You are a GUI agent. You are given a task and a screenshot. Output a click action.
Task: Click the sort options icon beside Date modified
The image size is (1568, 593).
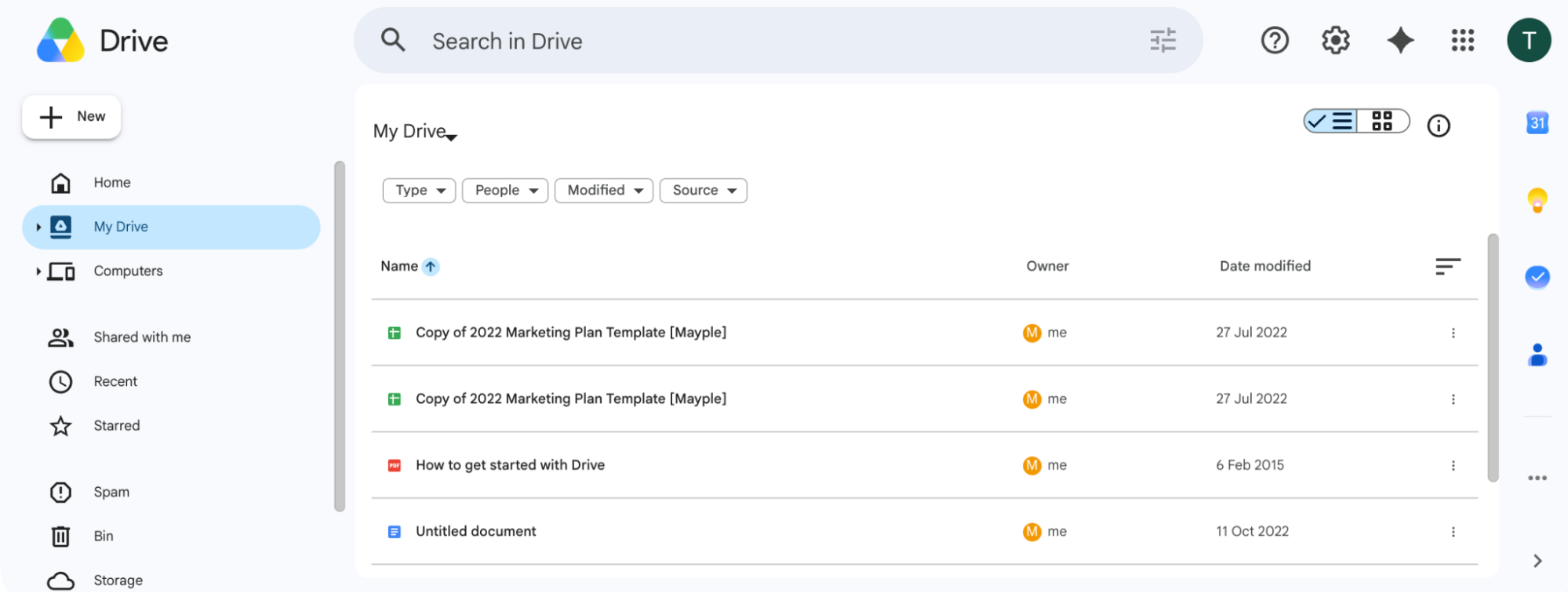click(1447, 267)
